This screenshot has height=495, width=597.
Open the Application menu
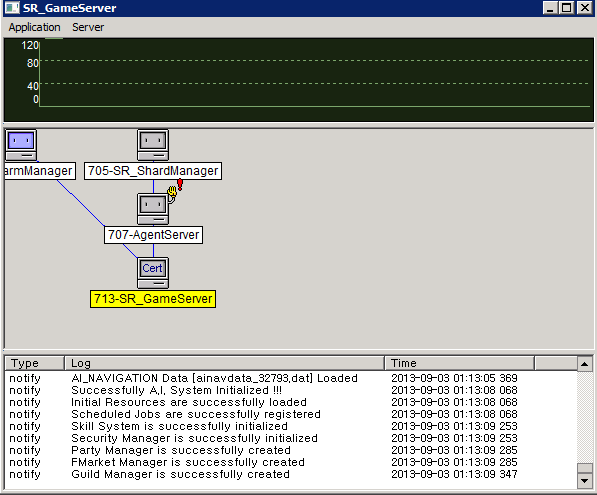34,27
